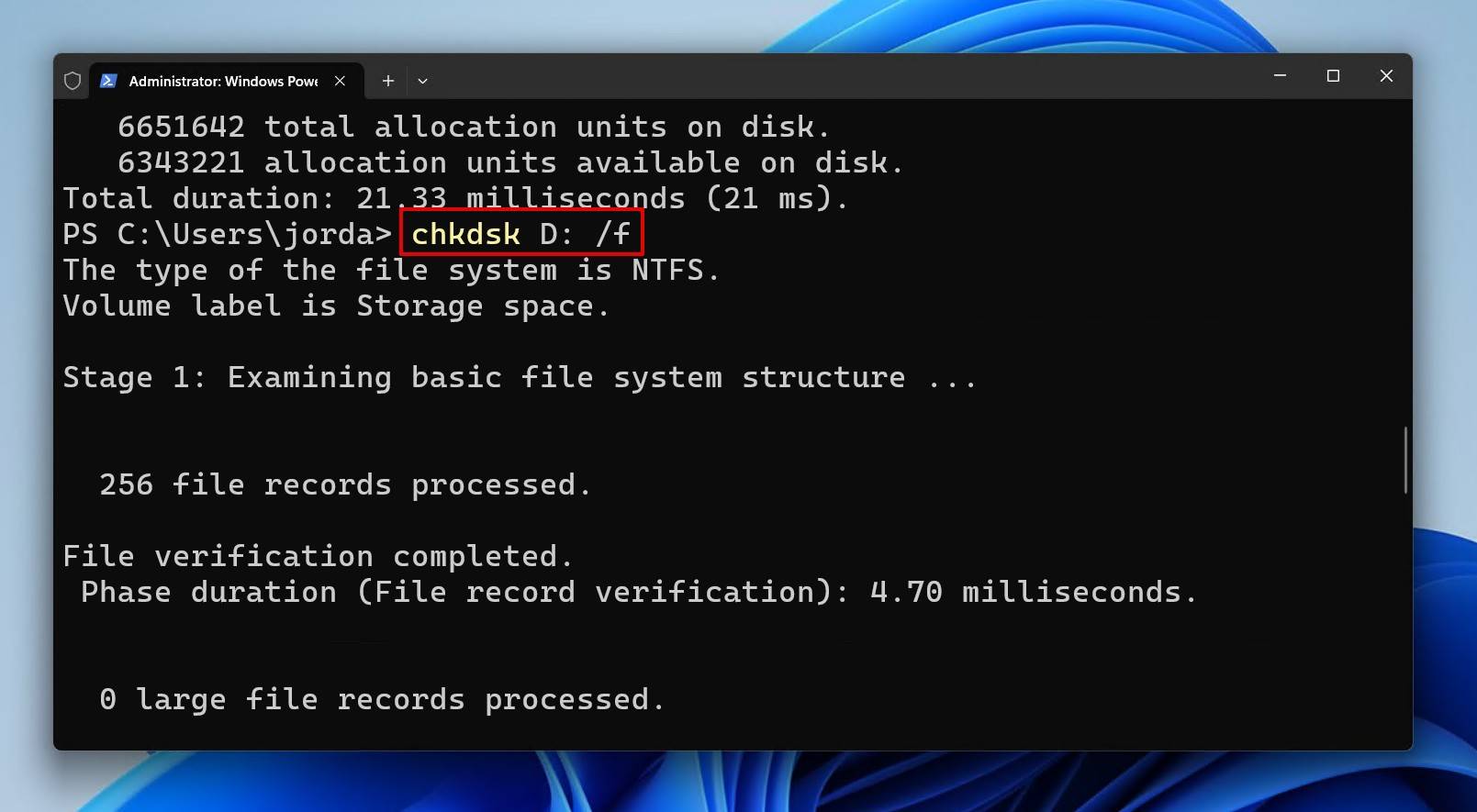Open a new terminal tab with the plus icon
The width and height of the screenshot is (1477, 812).
click(x=387, y=81)
